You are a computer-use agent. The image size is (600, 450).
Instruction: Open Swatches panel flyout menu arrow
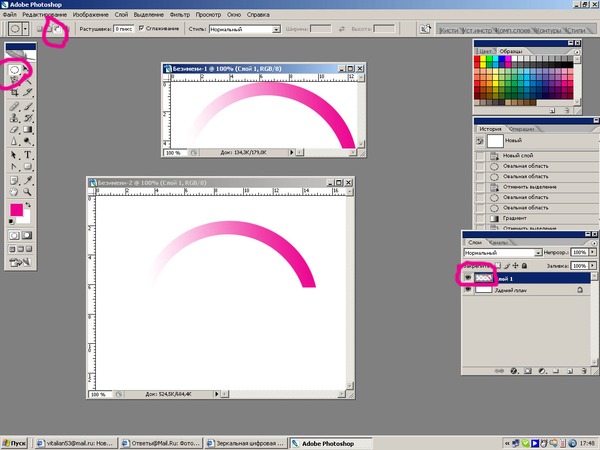tap(577, 52)
